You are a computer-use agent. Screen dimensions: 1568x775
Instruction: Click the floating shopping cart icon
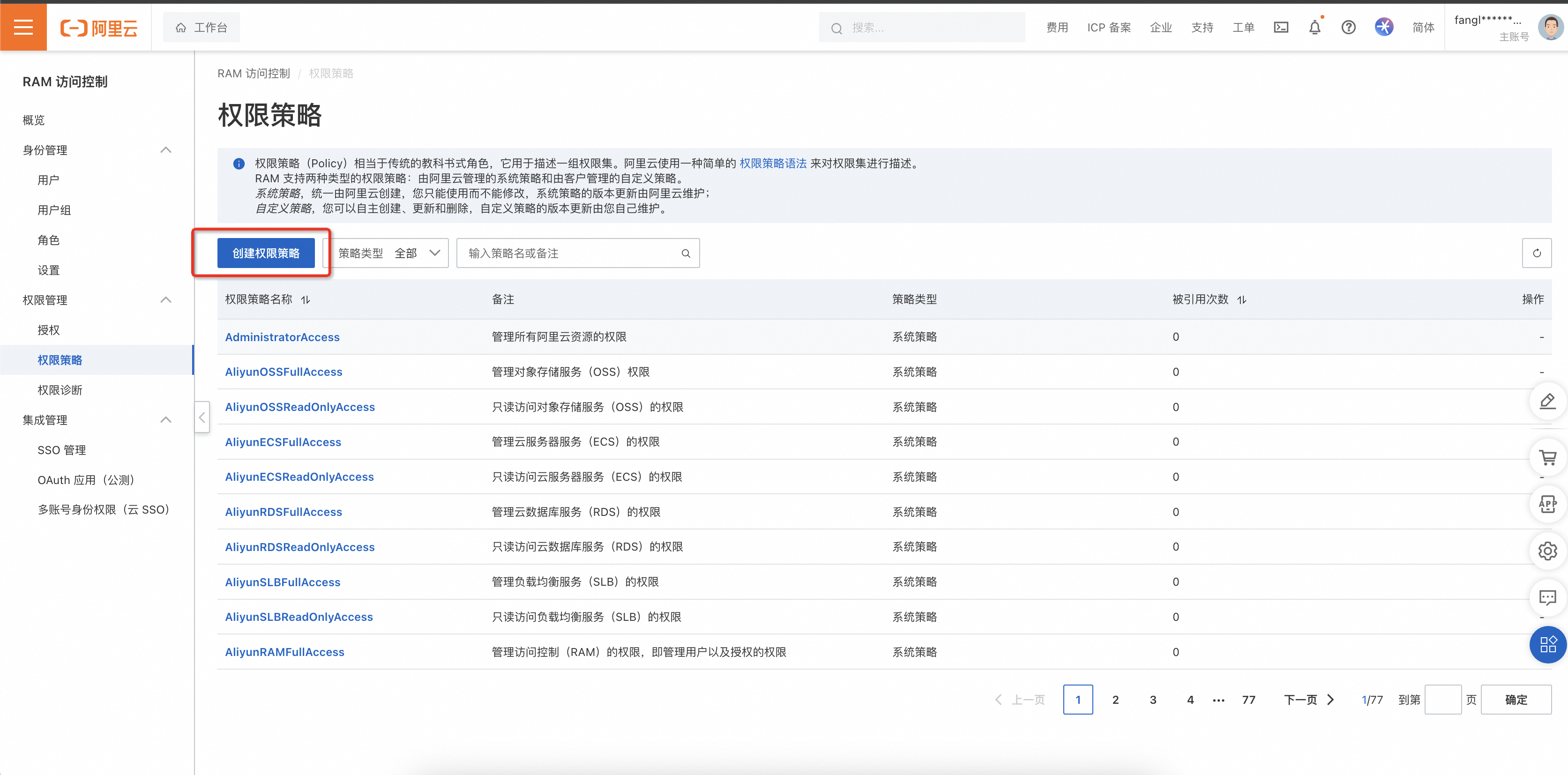1548,457
